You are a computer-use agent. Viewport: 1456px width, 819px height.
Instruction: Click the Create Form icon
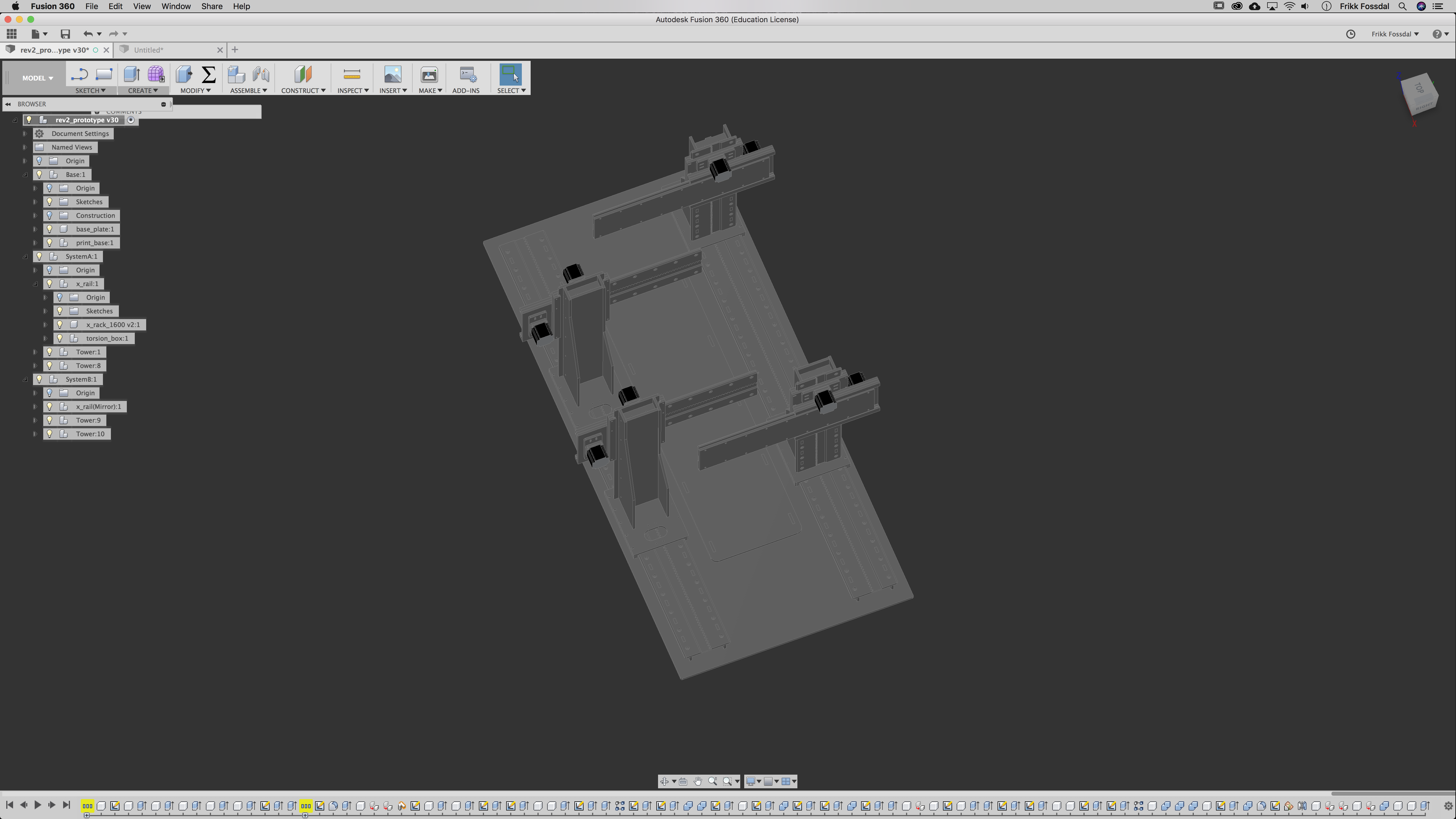(156, 75)
